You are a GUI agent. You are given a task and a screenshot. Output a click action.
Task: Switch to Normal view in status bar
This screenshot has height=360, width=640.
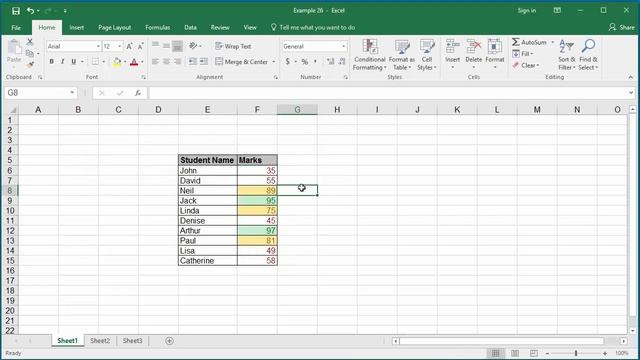[x=496, y=353]
